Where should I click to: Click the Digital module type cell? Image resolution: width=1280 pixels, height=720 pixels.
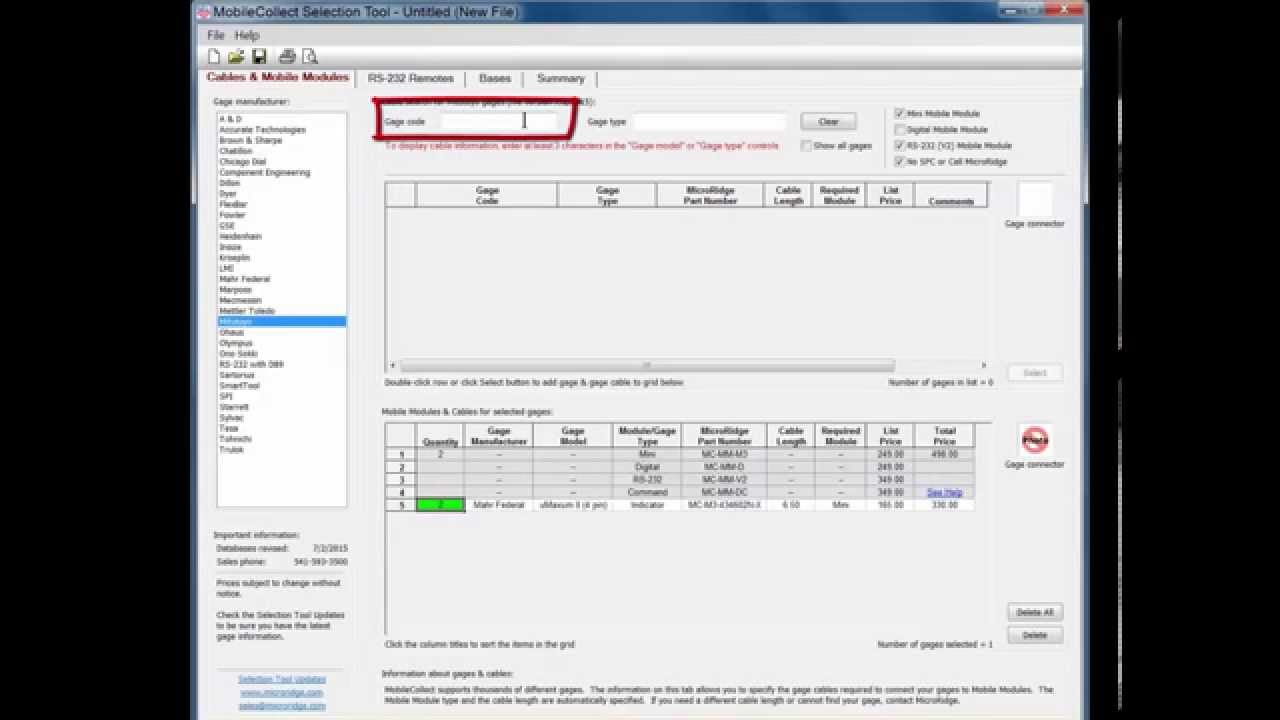click(648, 468)
